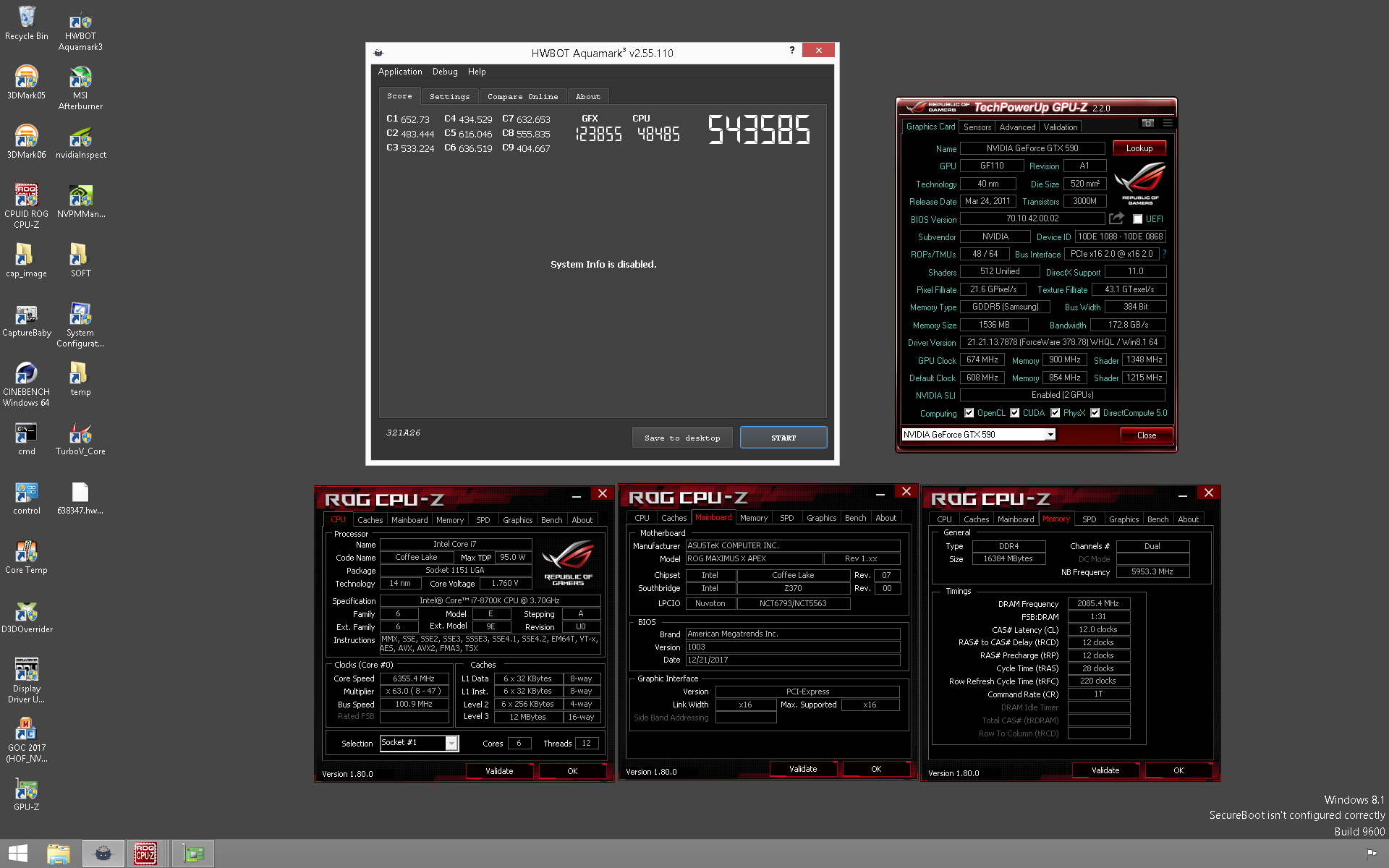The width and height of the screenshot is (1389, 868).
Task: Open NVPMManager desktop shortcut
Action: point(80,200)
